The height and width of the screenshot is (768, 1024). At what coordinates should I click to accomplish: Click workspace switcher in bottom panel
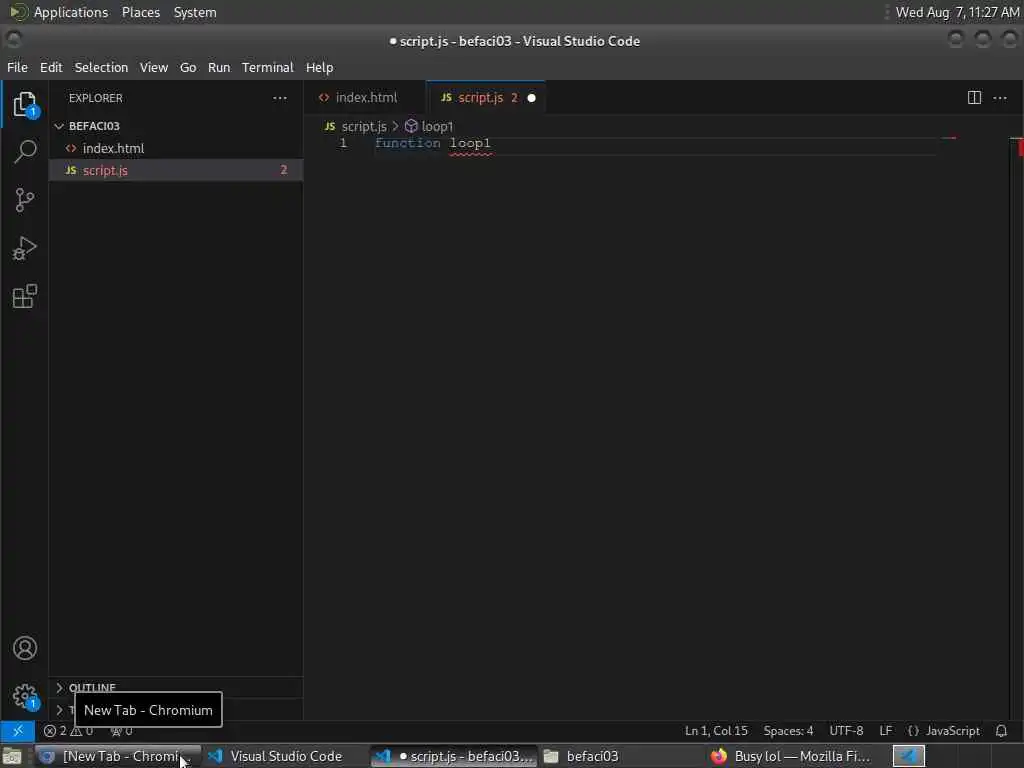[x=908, y=756]
